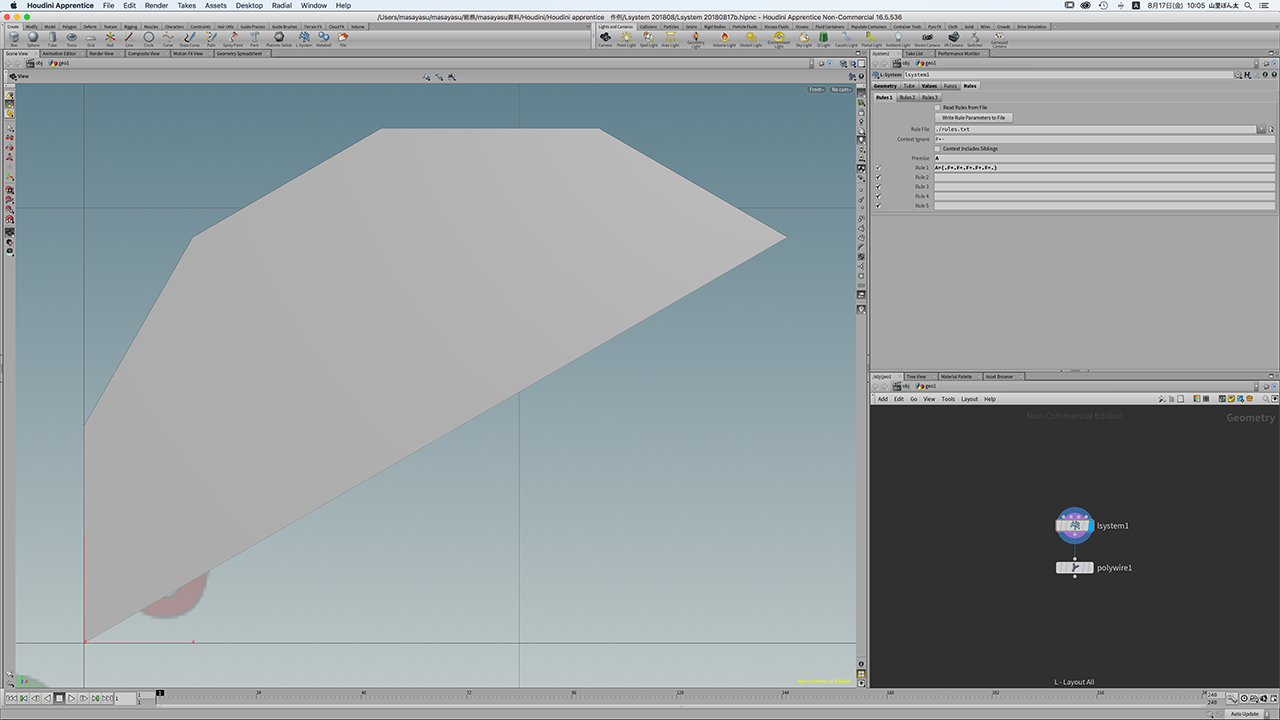Switch to the Rules 2 tab

tap(907, 97)
